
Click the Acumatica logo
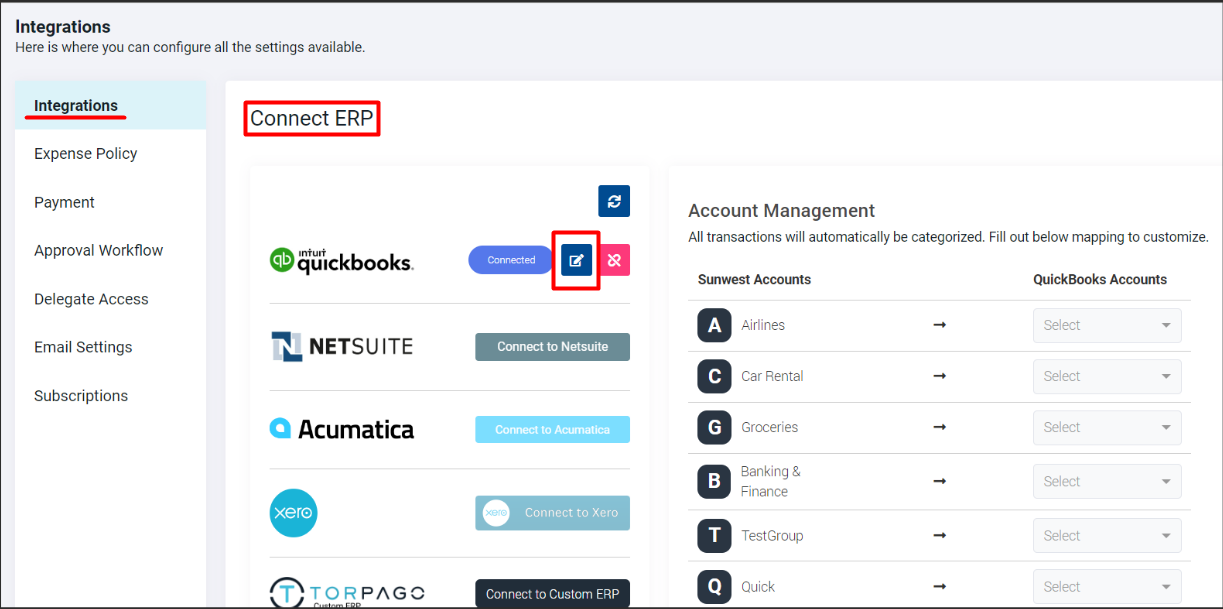coord(342,429)
